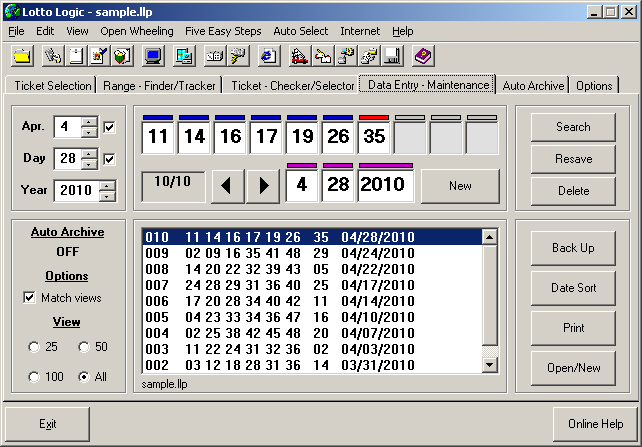The width and height of the screenshot is (642, 447).
Task: Switch to the Ticket Selection tab
Action: tap(51, 86)
